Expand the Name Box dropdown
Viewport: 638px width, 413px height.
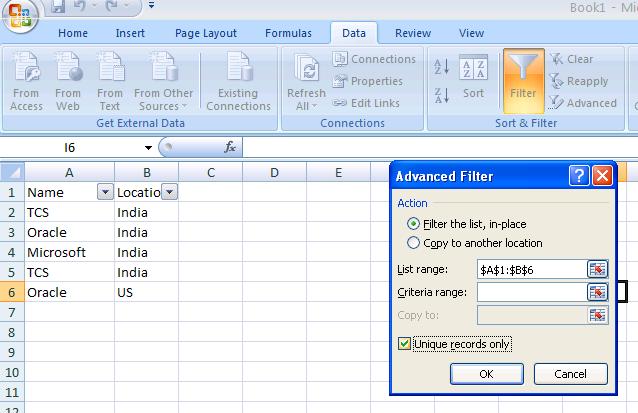point(149,148)
